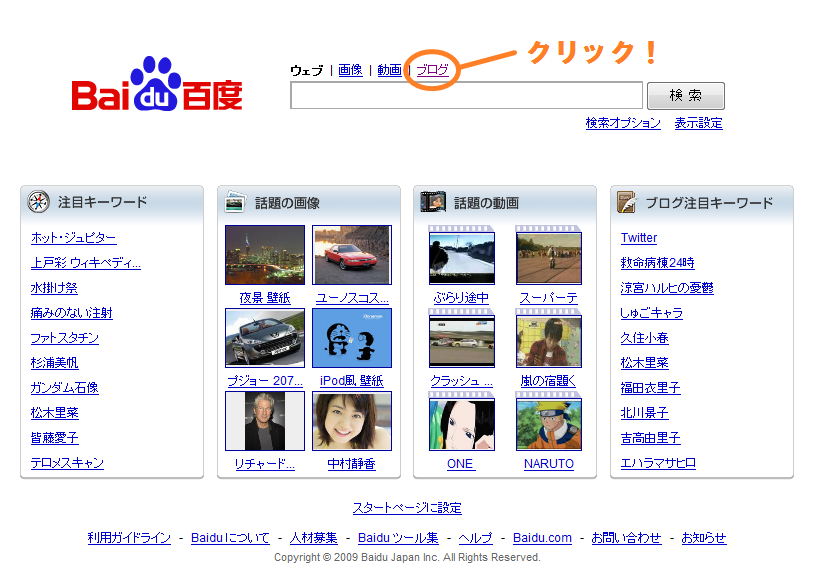Open keyword 杉浦美帆
Screen dimensions: 817x583
54,363
